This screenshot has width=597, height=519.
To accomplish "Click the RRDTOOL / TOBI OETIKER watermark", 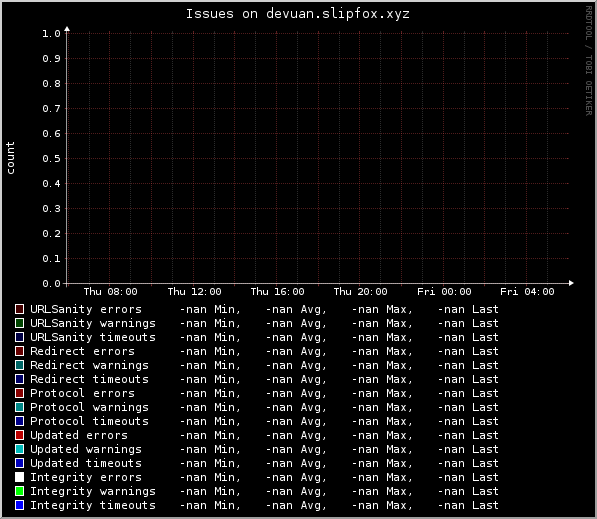I will pos(589,61).
